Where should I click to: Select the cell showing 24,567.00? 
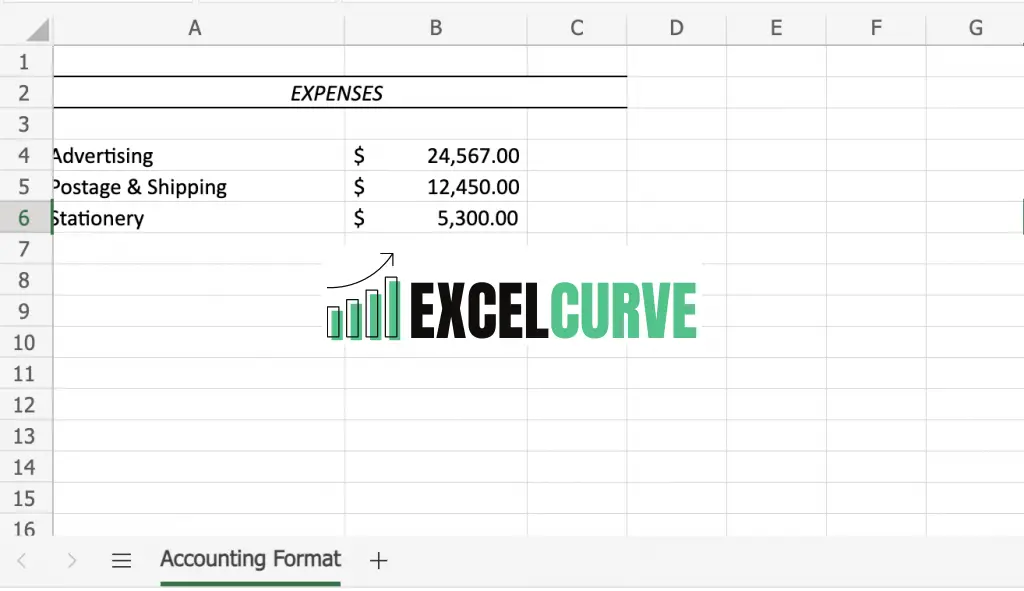[436, 155]
